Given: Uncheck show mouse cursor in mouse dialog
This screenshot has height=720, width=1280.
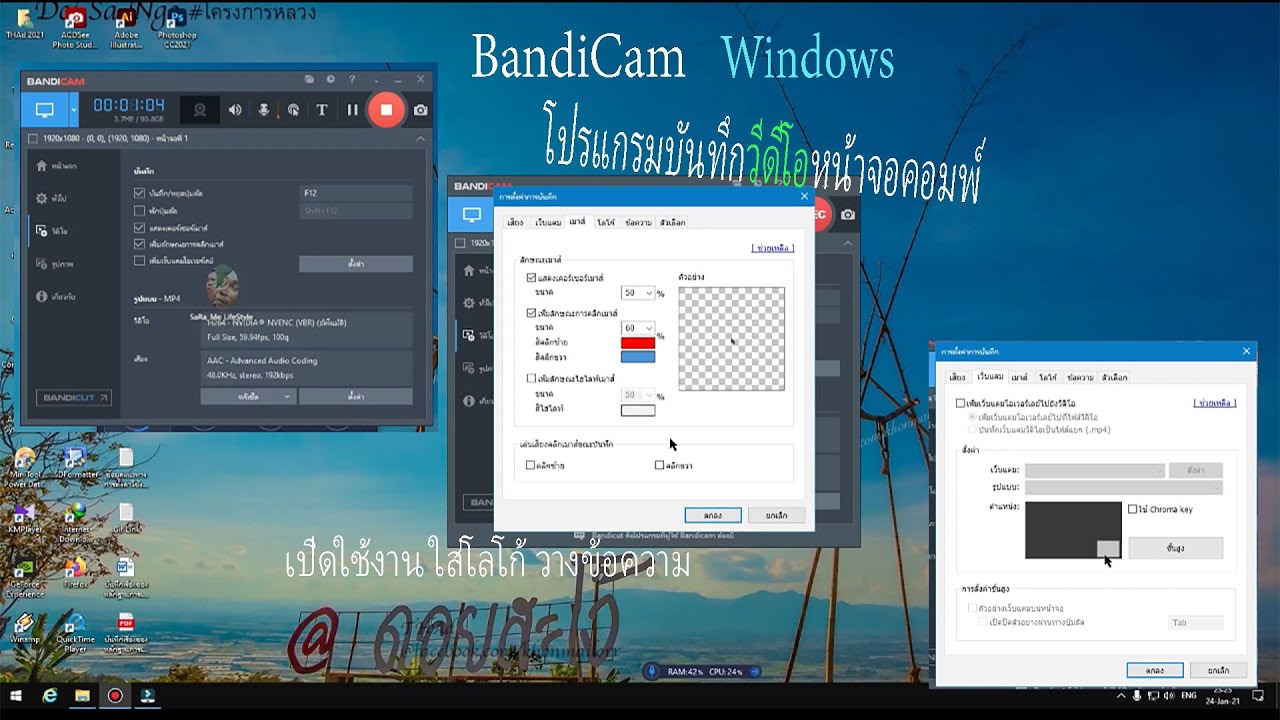Looking at the screenshot, I should [531, 277].
